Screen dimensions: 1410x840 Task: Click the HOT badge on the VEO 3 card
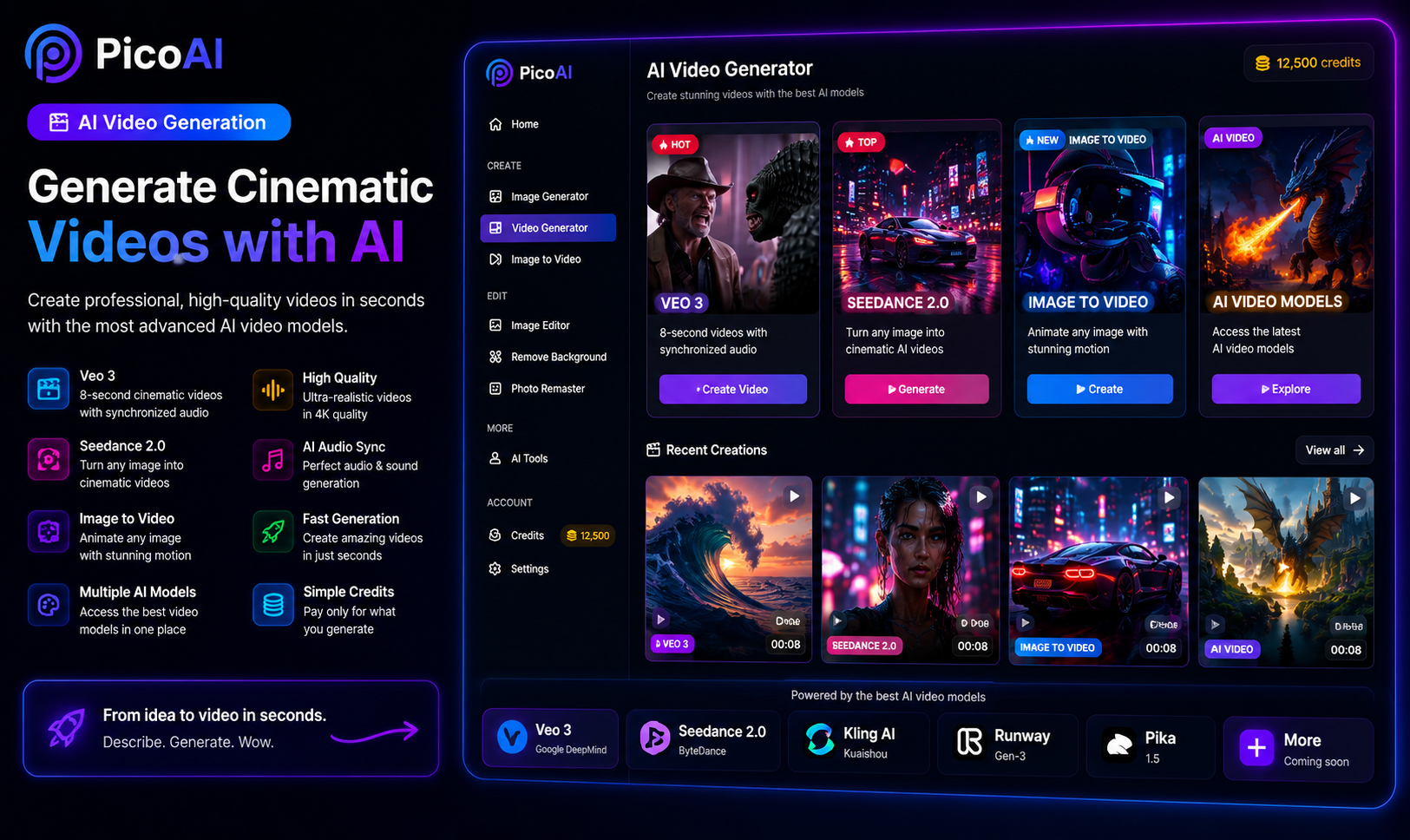tap(675, 145)
